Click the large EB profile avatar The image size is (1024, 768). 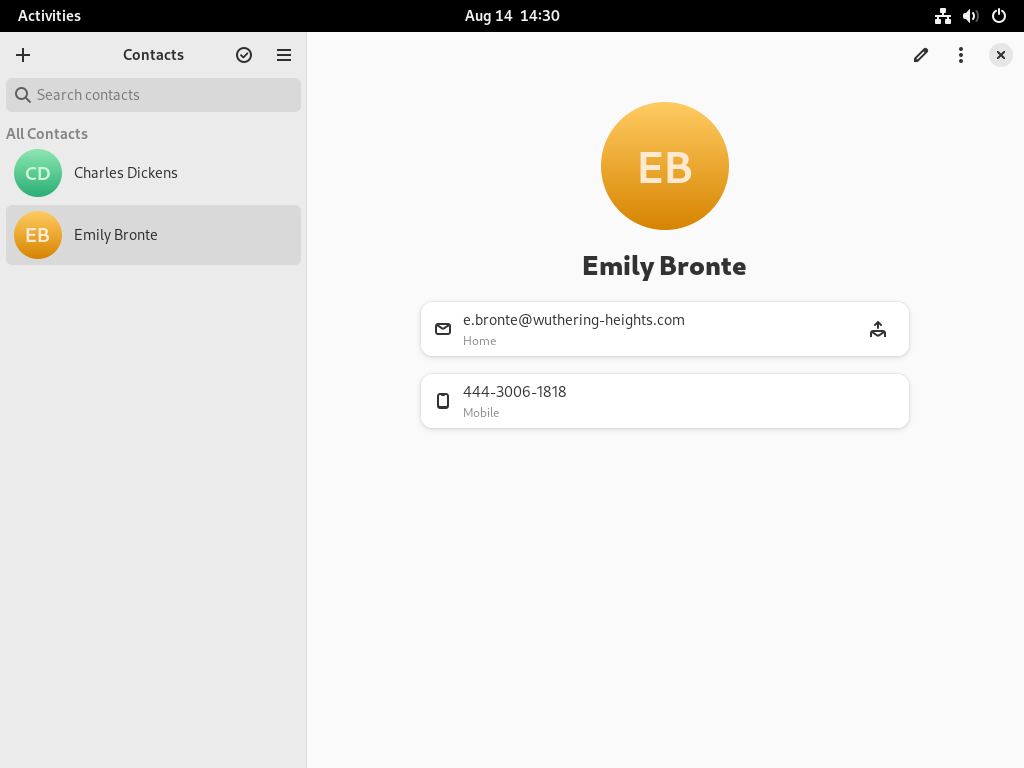pos(665,166)
